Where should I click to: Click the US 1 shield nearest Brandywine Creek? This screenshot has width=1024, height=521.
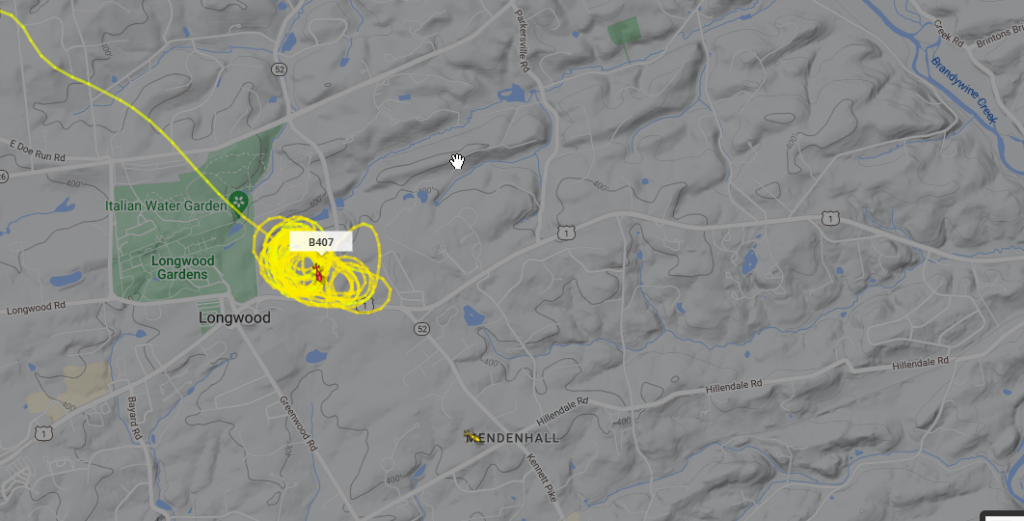[830, 219]
